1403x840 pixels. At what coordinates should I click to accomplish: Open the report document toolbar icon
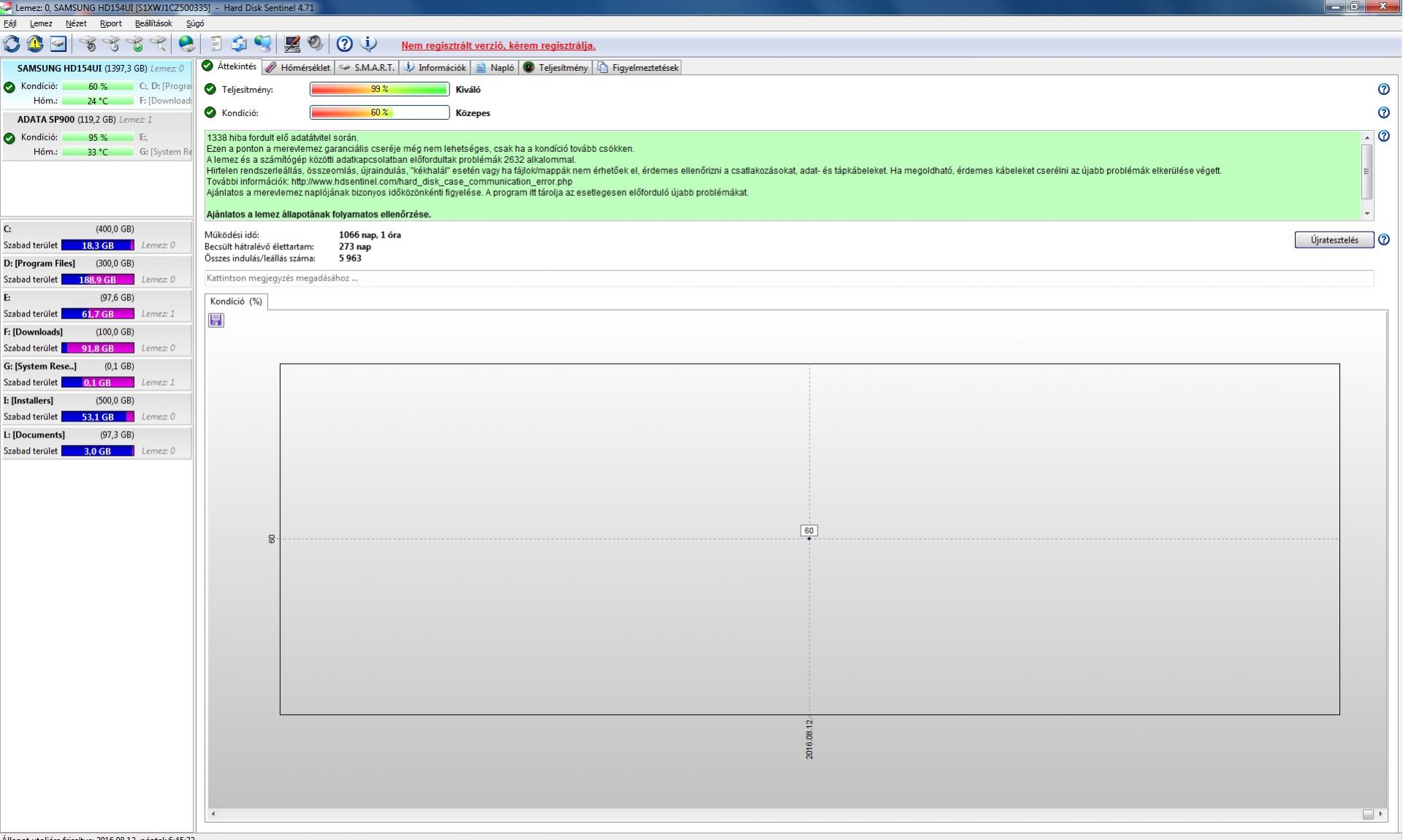click(216, 45)
